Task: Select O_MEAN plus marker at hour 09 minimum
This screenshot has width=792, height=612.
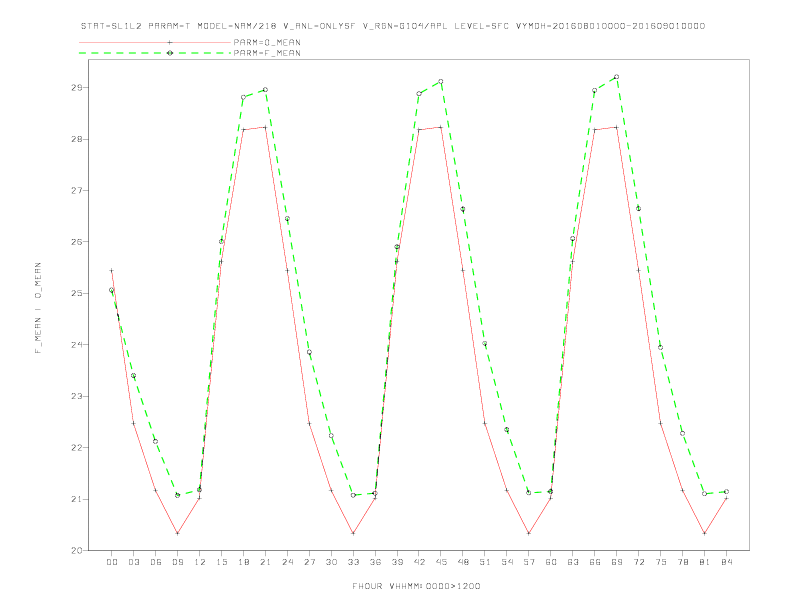Action: [177, 533]
